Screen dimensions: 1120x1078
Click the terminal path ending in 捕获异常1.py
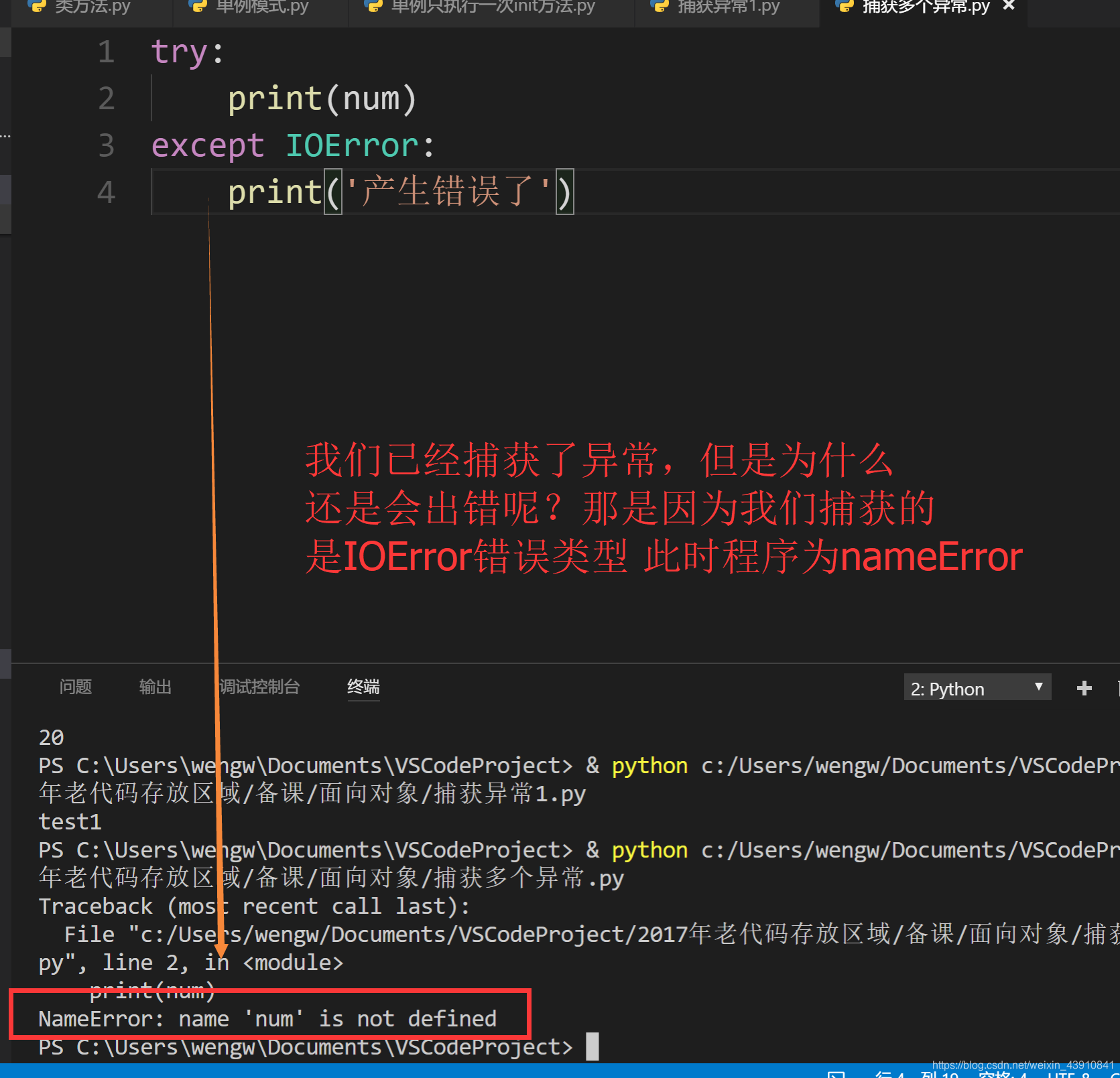tap(312, 794)
